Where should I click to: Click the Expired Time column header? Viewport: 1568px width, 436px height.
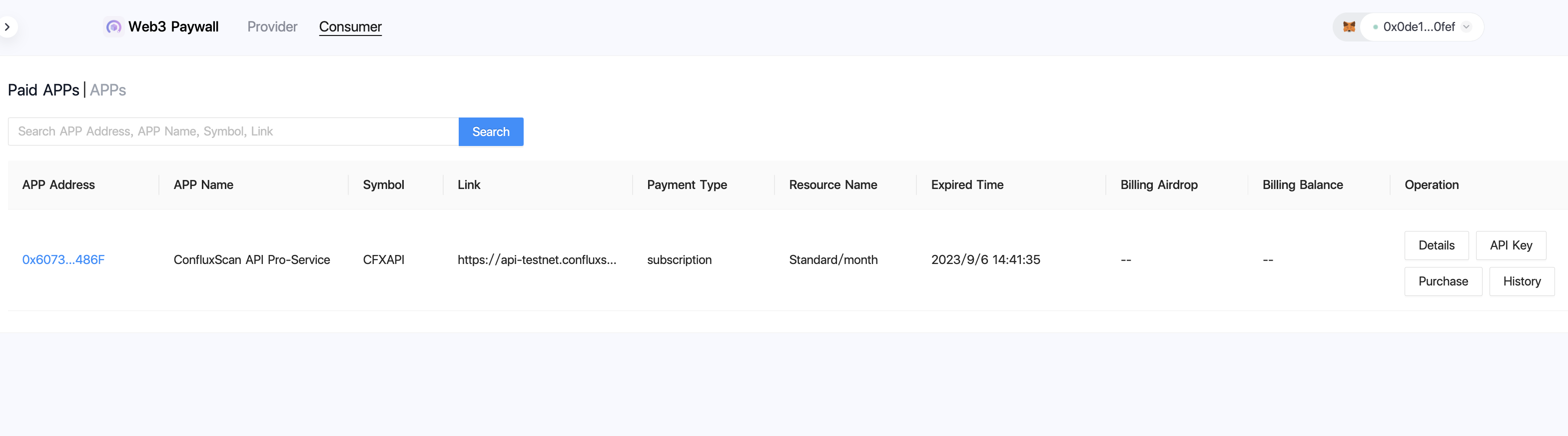tap(966, 185)
